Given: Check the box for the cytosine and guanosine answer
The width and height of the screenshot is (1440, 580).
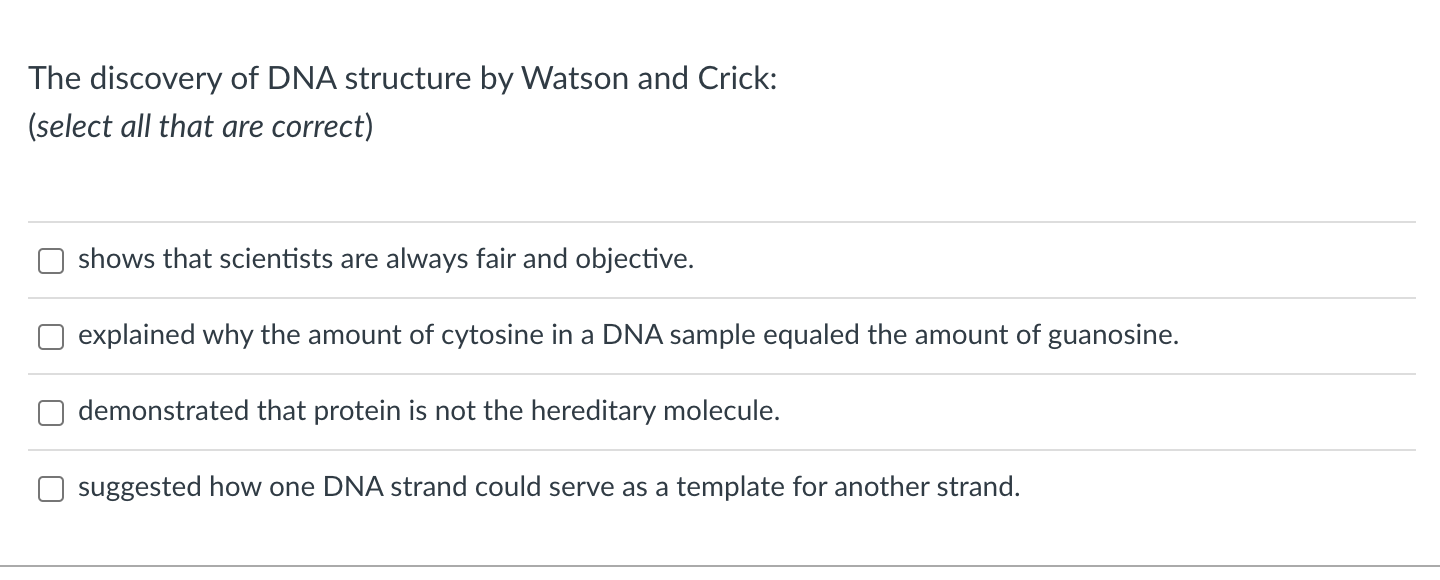Looking at the screenshot, I should pyautogui.click(x=51, y=336).
